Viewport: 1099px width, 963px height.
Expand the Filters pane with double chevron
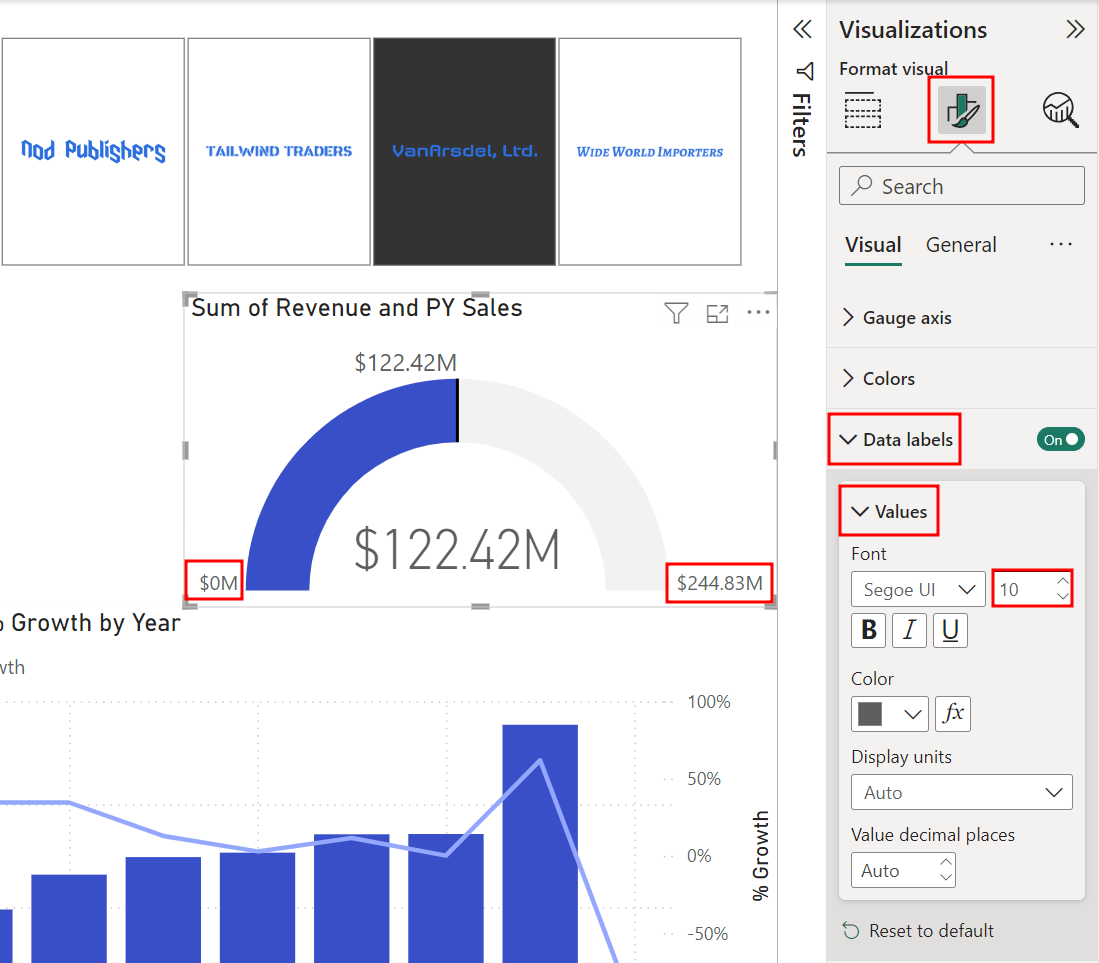[802, 29]
